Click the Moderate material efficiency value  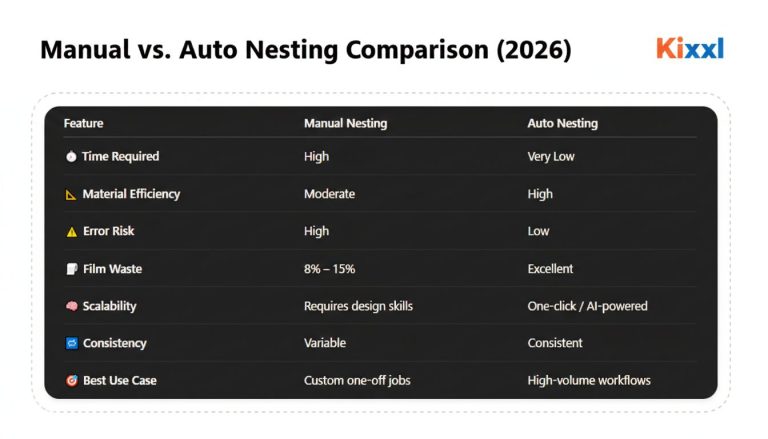coord(329,194)
